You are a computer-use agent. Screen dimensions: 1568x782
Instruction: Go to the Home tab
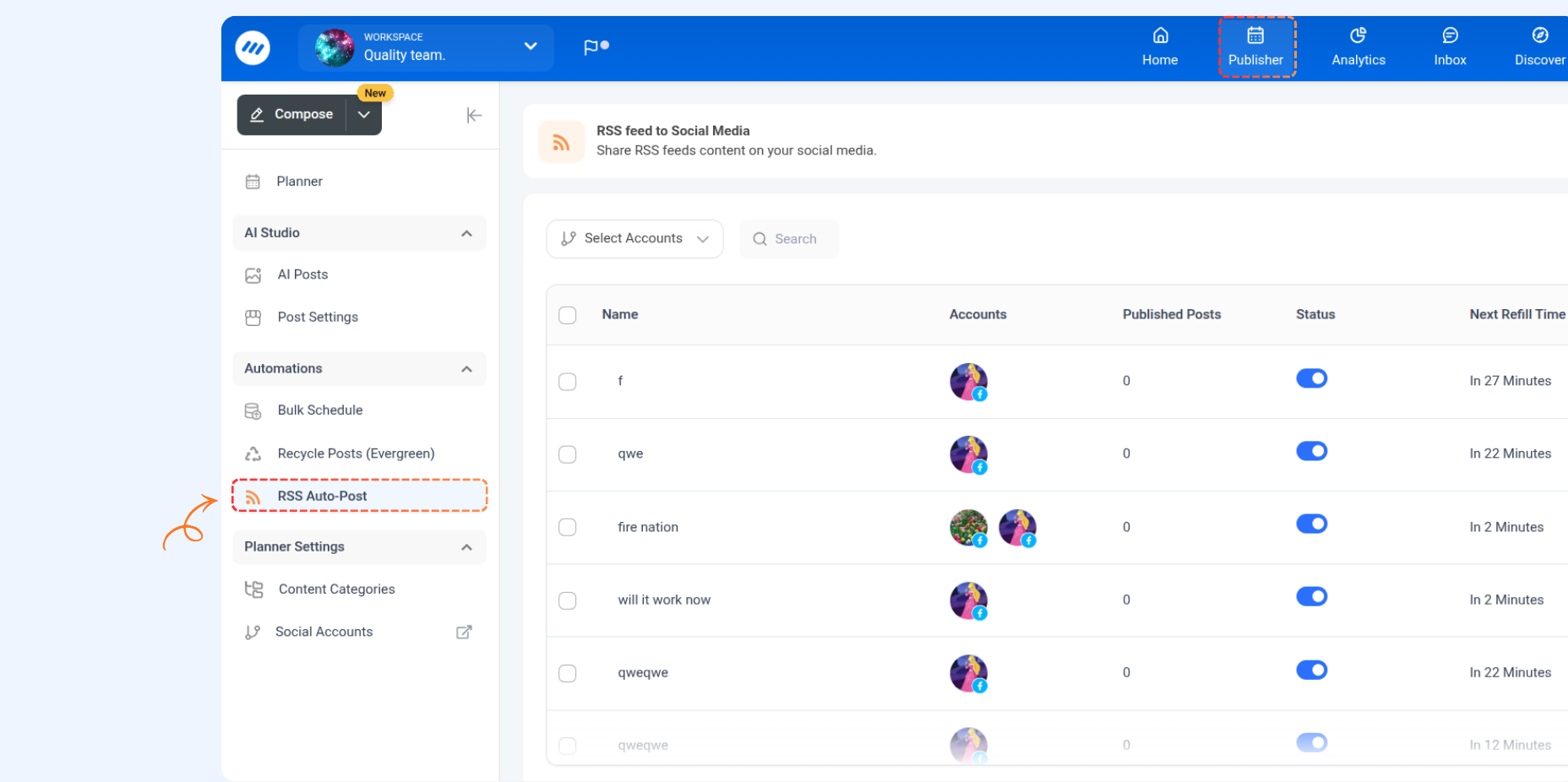point(1160,47)
